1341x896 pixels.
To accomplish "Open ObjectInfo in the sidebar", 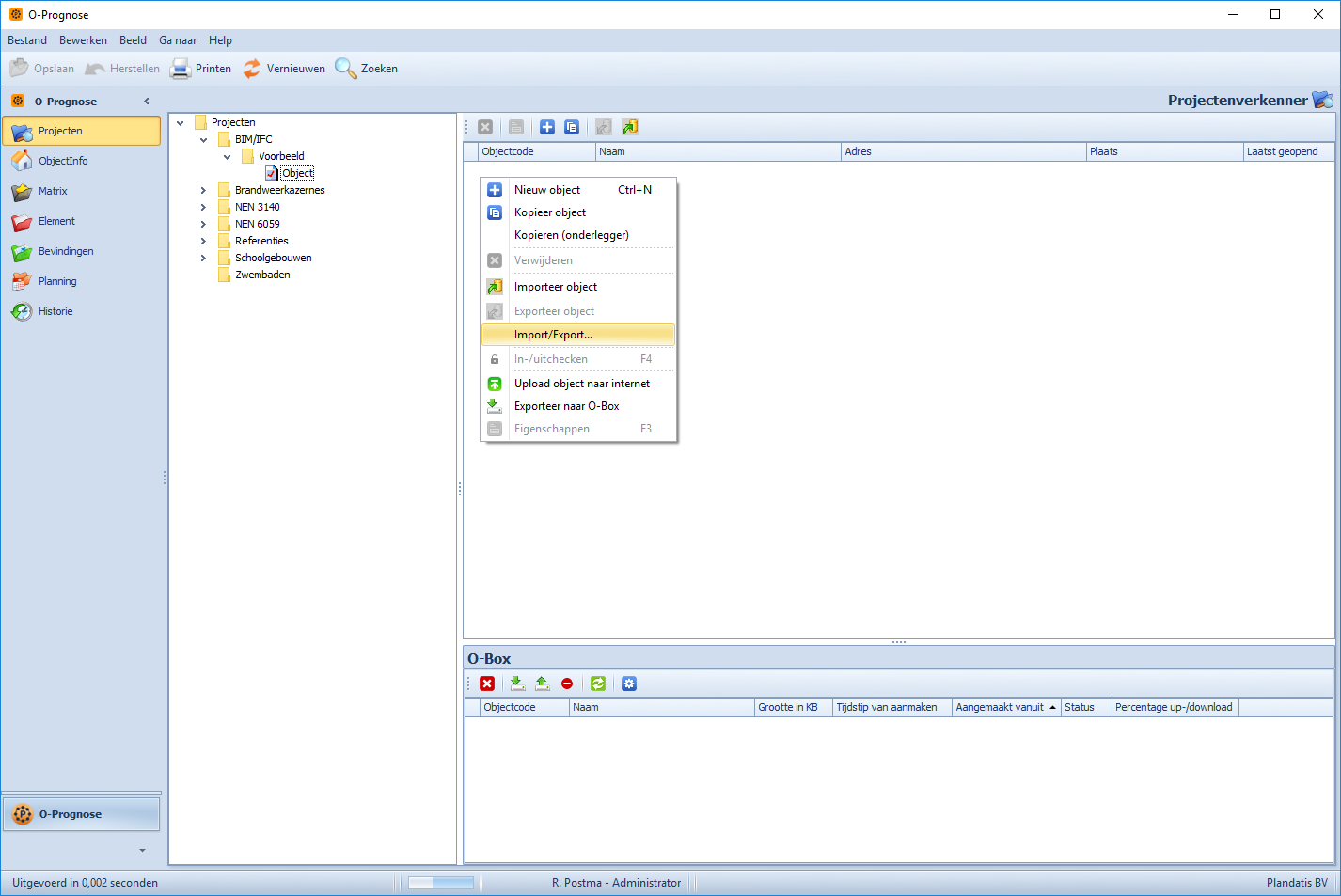I will [63, 161].
